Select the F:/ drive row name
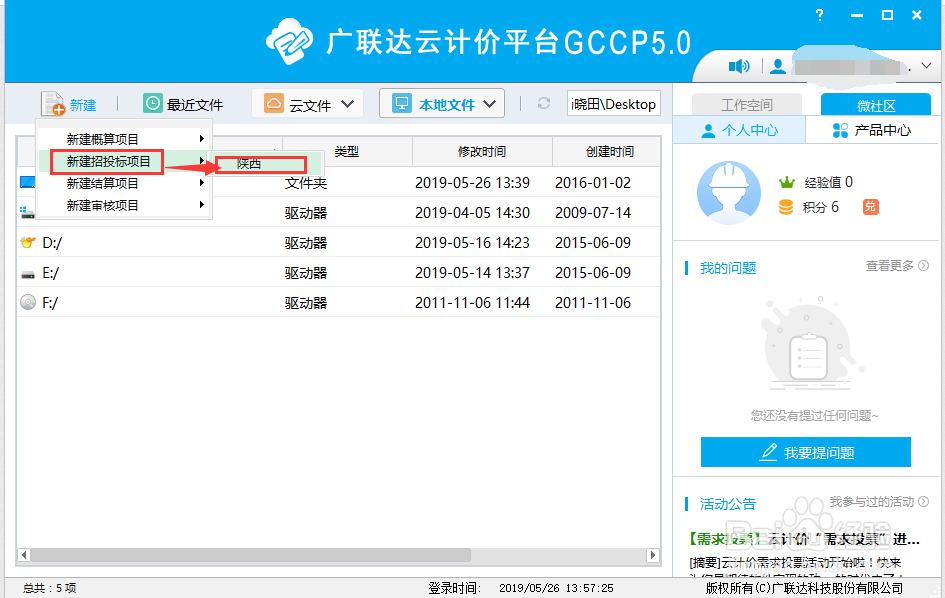Screen dimensions: 945x598 [50, 303]
